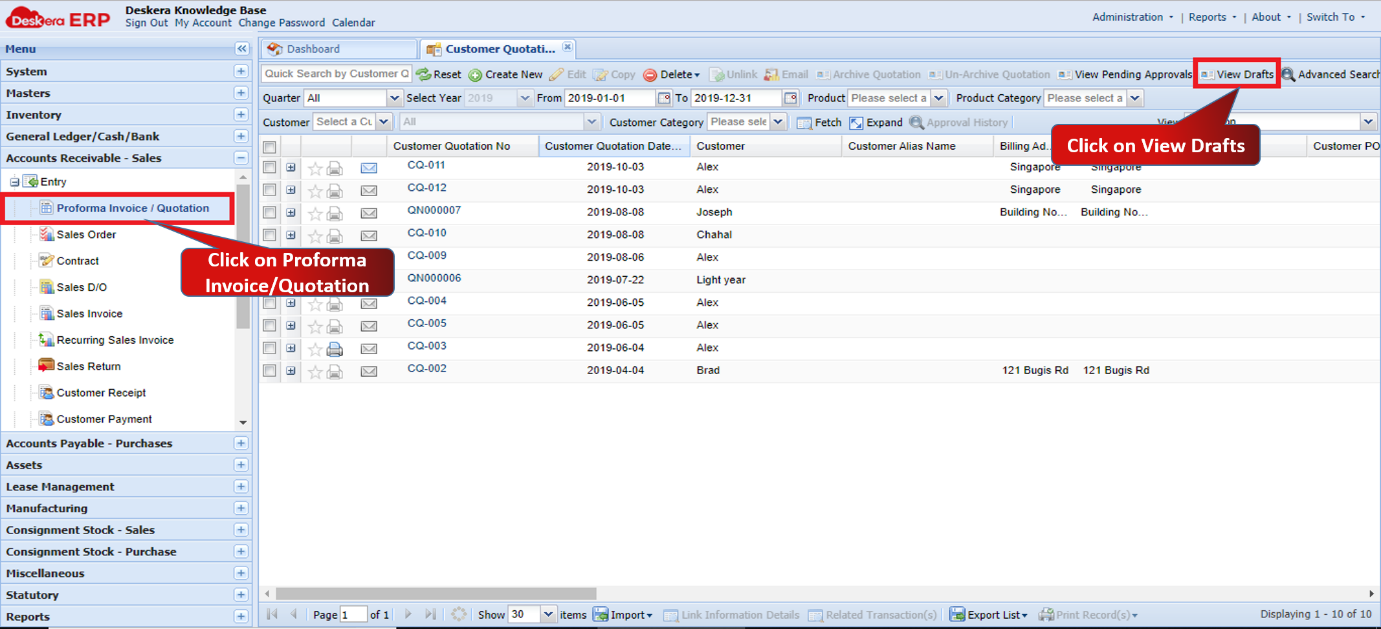Viewport: 1381px width, 629px height.
Task: Open the Product Category dropdown
Action: 1134,98
